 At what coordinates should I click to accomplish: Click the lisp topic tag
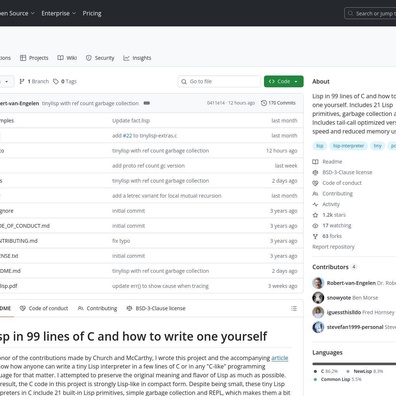pyautogui.click(x=320, y=146)
